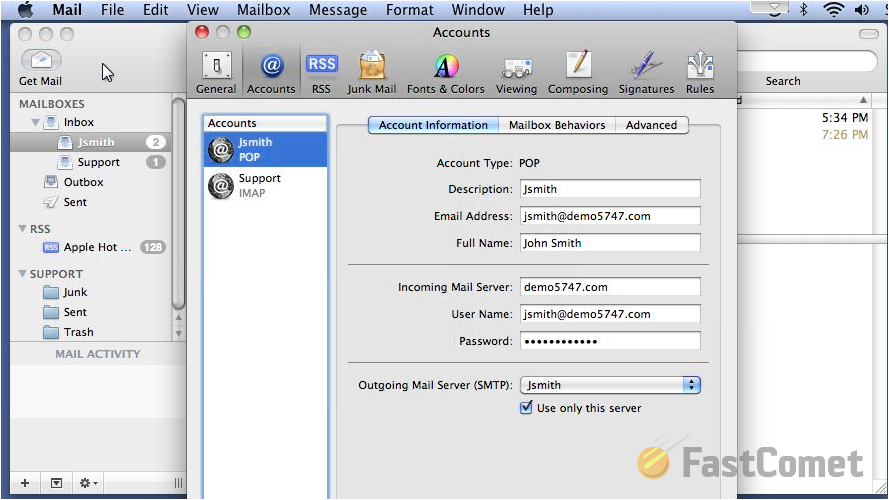Click the sidebar scroll down arrow
Viewport: 889px width, 500px height.
(178, 333)
